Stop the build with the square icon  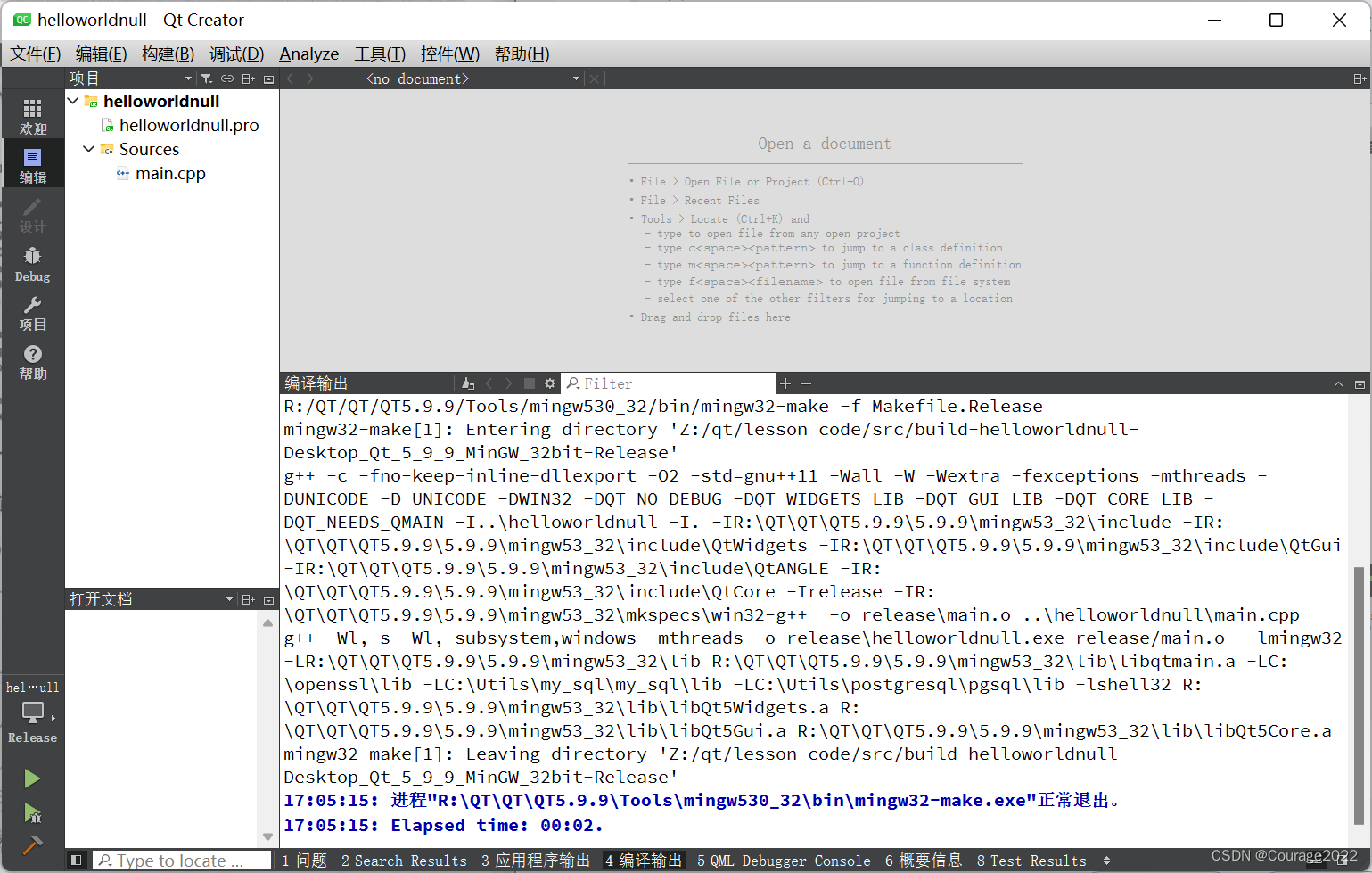tap(530, 383)
